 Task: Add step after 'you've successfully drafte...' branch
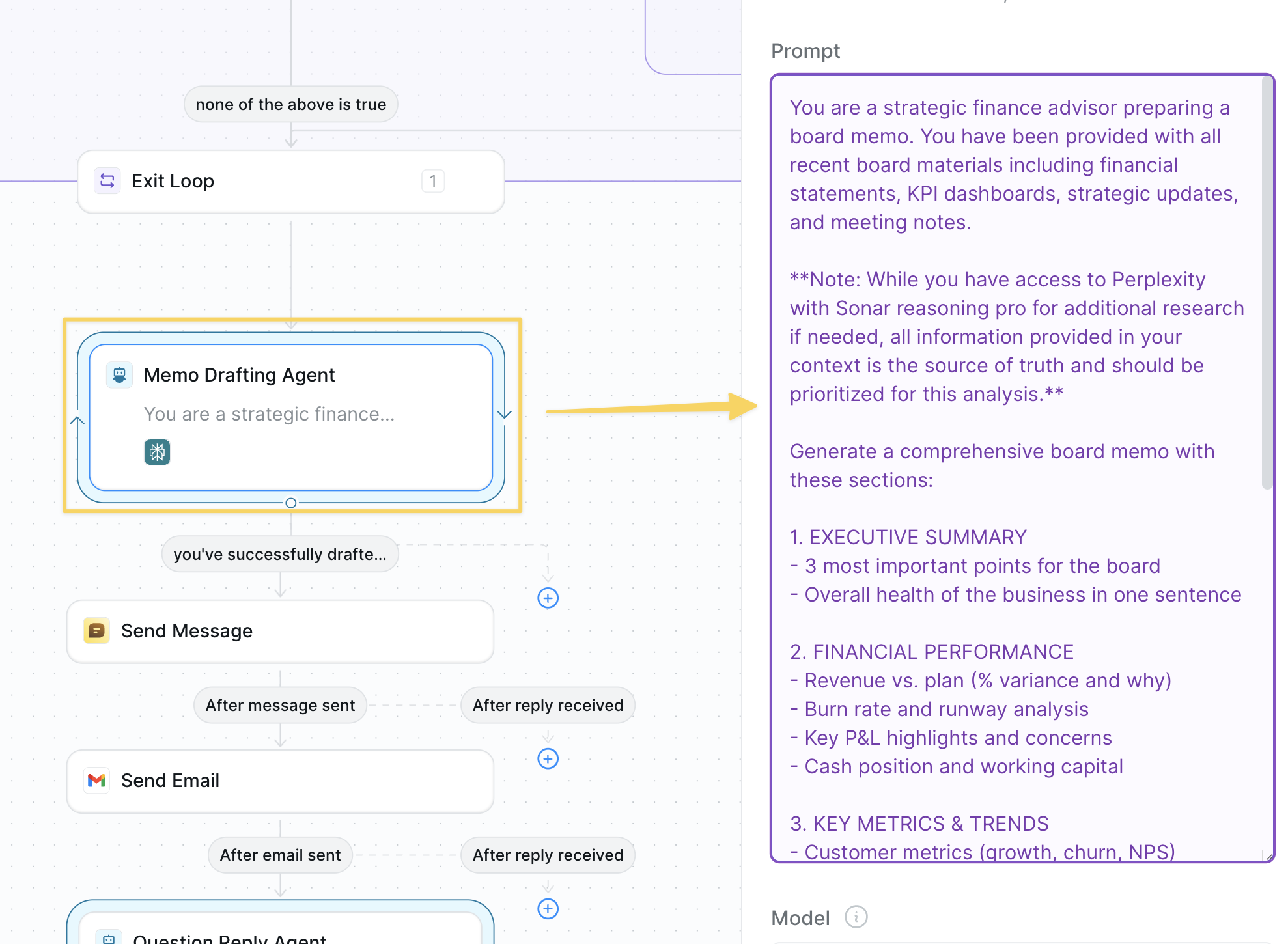tap(548, 598)
